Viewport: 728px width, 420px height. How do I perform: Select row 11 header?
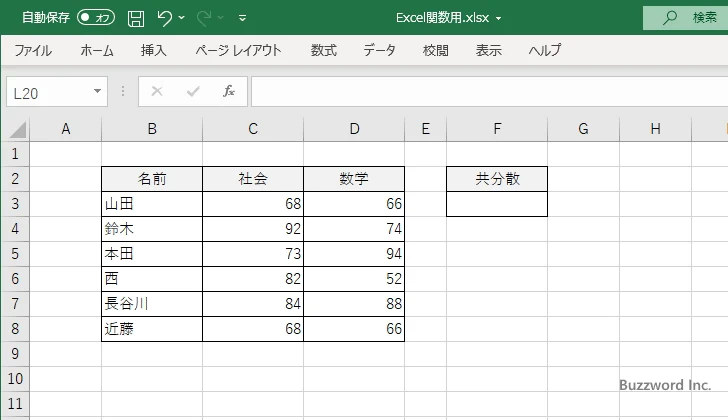[15, 404]
